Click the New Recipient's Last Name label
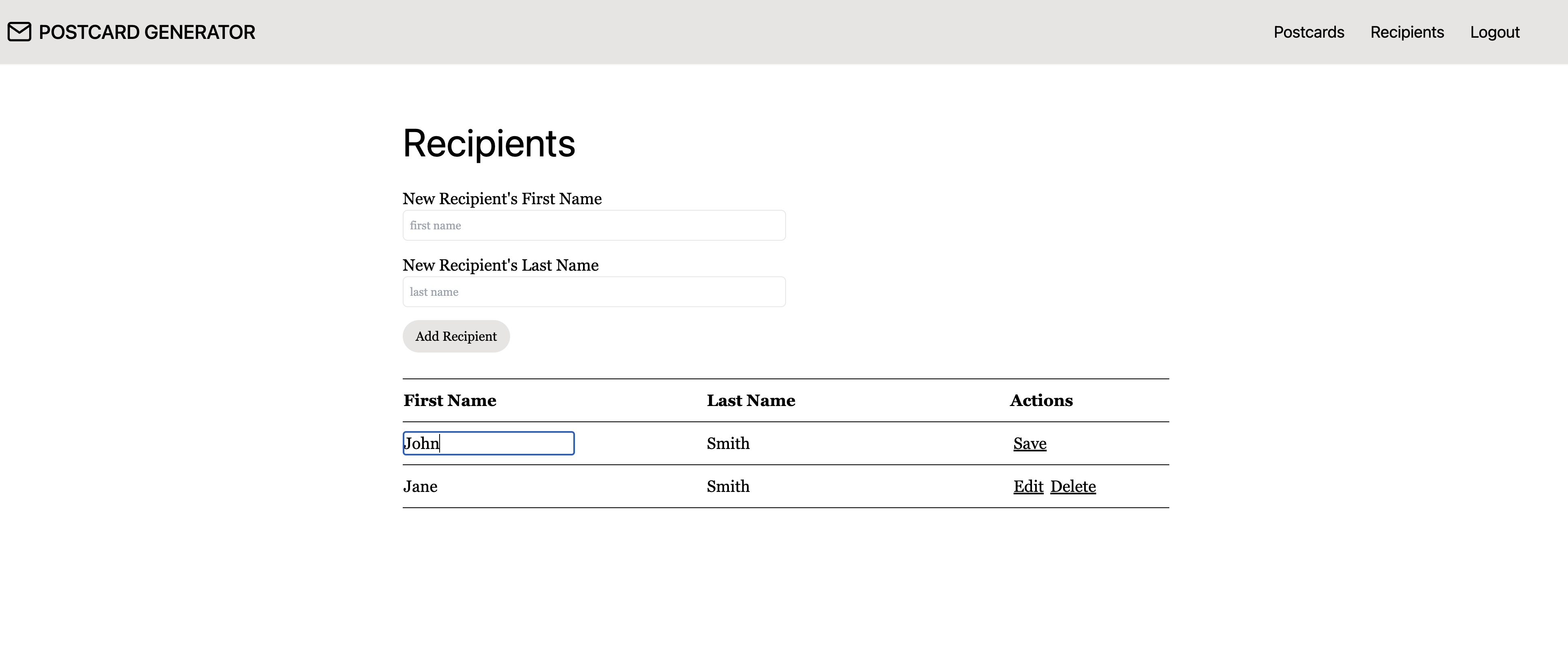 (500, 265)
